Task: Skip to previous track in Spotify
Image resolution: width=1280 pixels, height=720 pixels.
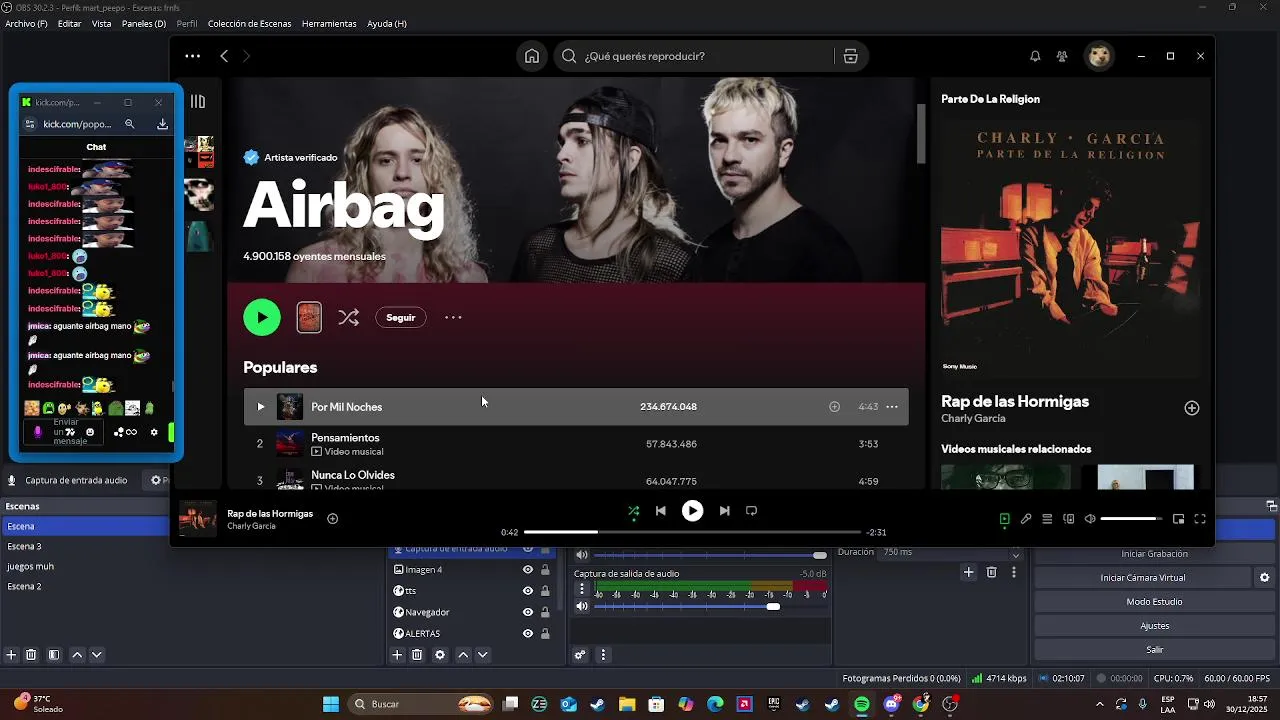Action: click(660, 511)
